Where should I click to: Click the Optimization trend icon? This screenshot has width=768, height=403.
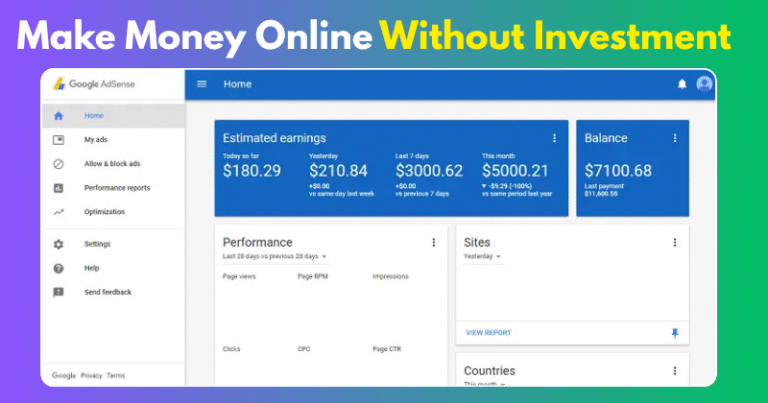point(58,212)
